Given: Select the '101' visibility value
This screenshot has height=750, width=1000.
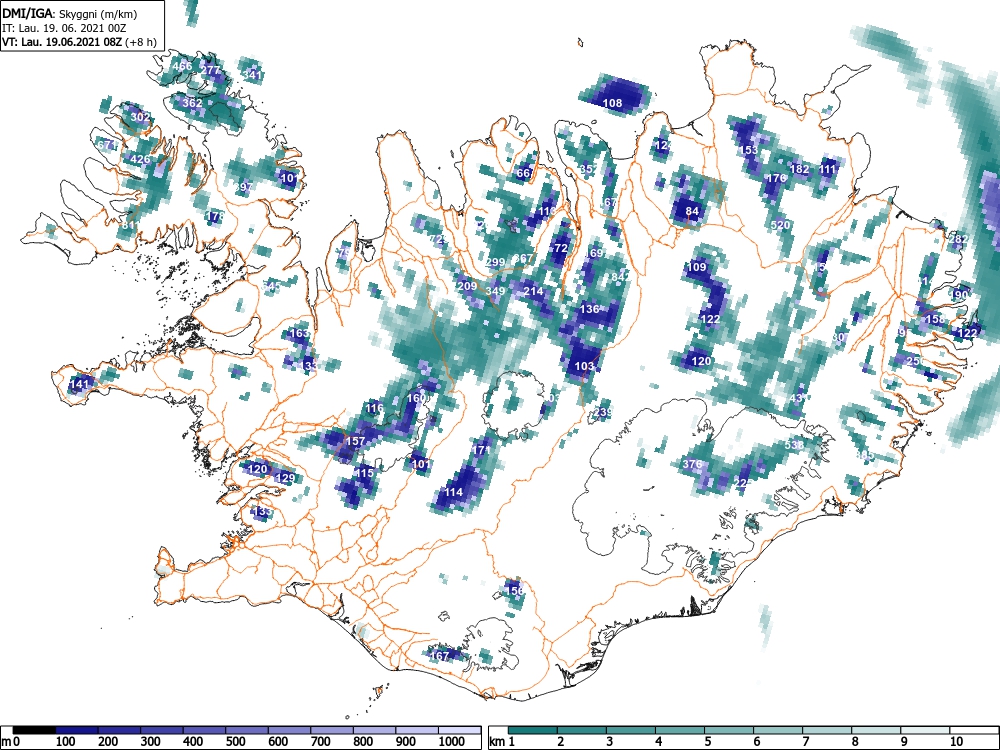Looking at the screenshot, I should click(420, 464).
